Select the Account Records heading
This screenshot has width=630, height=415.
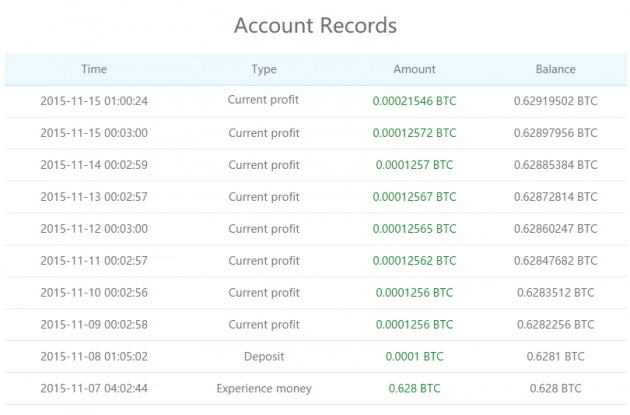[x=315, y=25]
